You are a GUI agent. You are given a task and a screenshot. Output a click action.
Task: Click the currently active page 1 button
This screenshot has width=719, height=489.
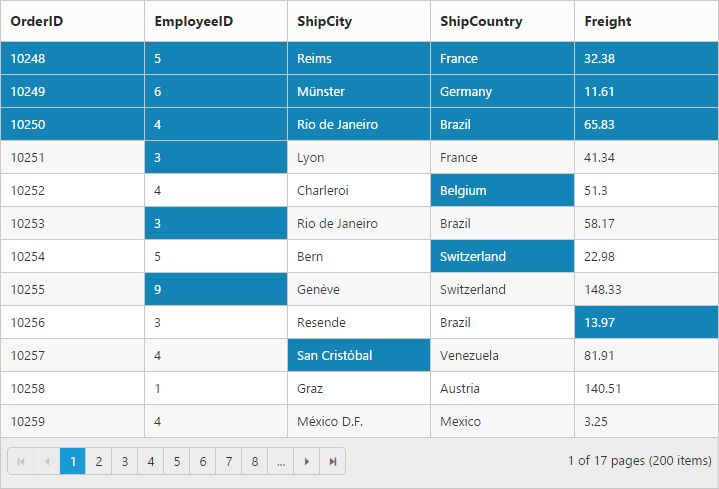(x=72, y=461)
